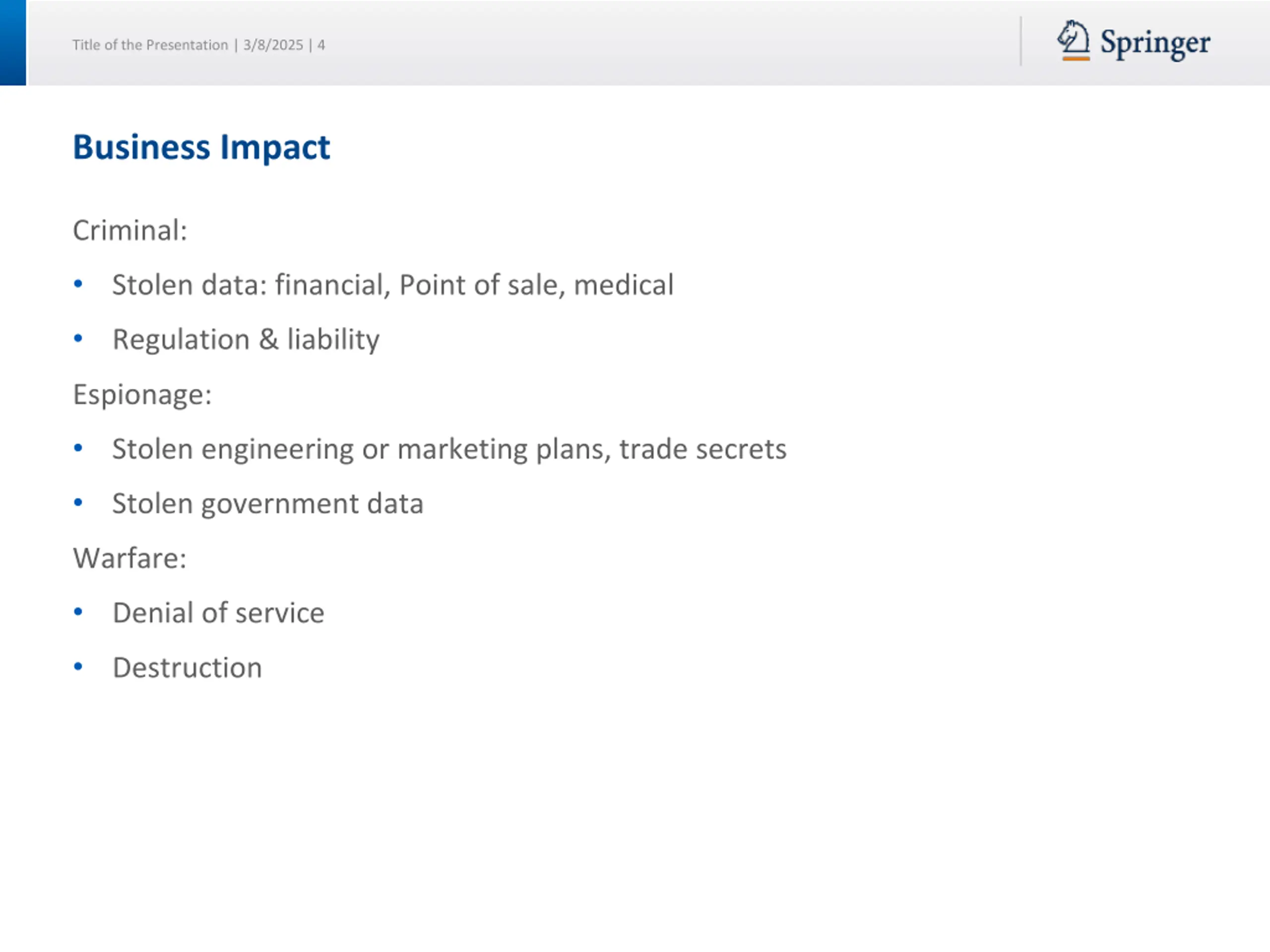Click the Criminal: heading
Screen dimensions: 1270x952
[x=130, y=231]
